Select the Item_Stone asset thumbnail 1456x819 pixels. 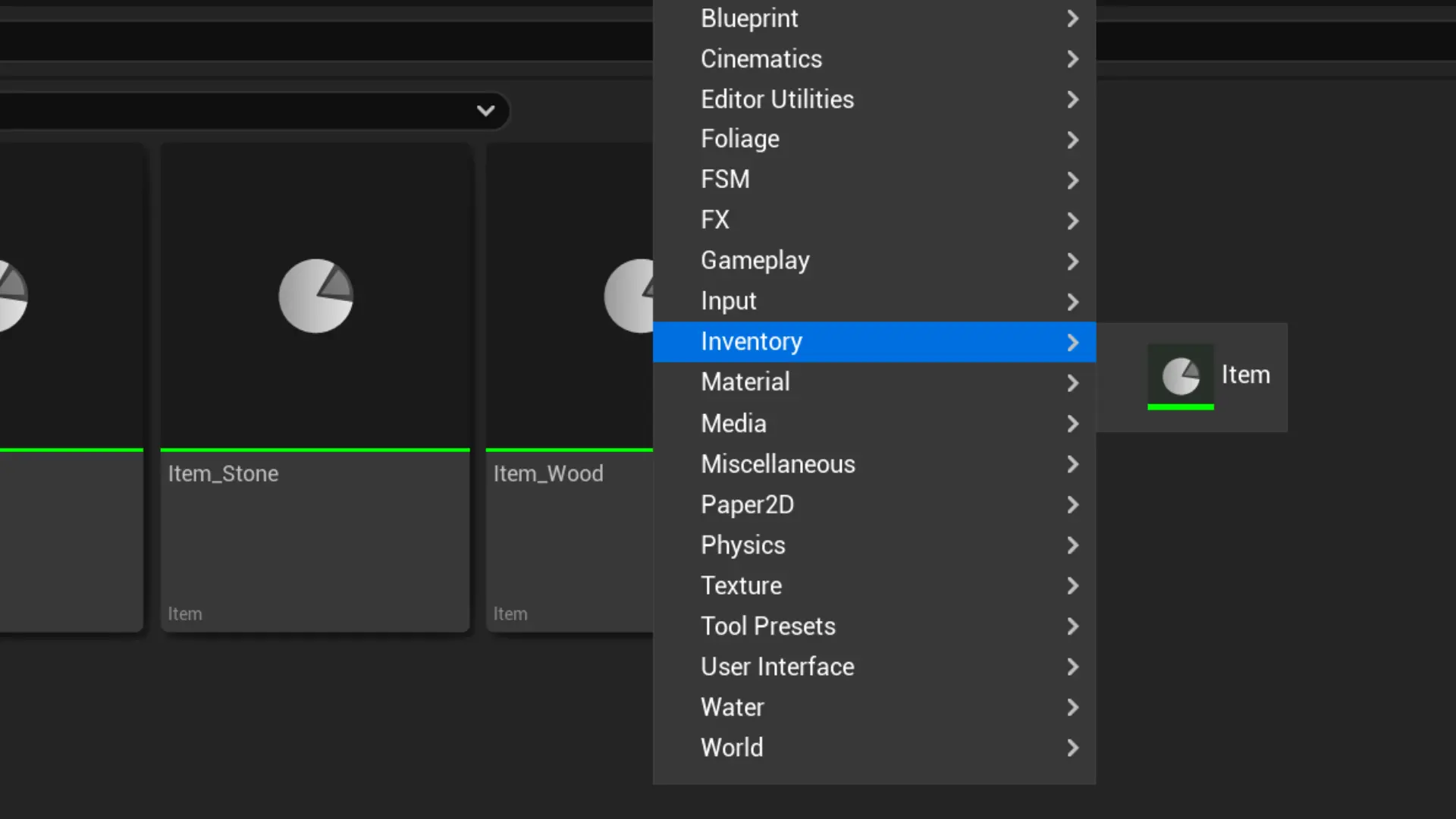tap(315, 297)
